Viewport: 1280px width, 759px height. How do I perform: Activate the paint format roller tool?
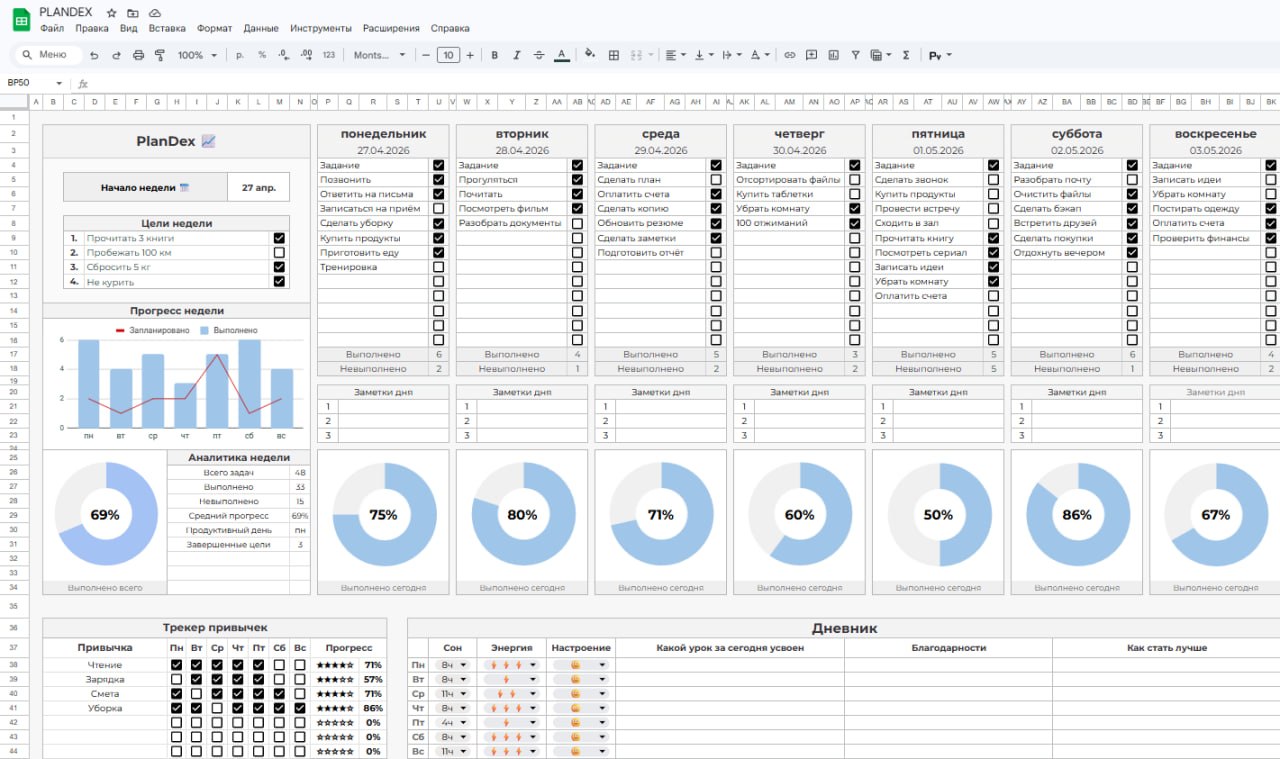point(160,55)
